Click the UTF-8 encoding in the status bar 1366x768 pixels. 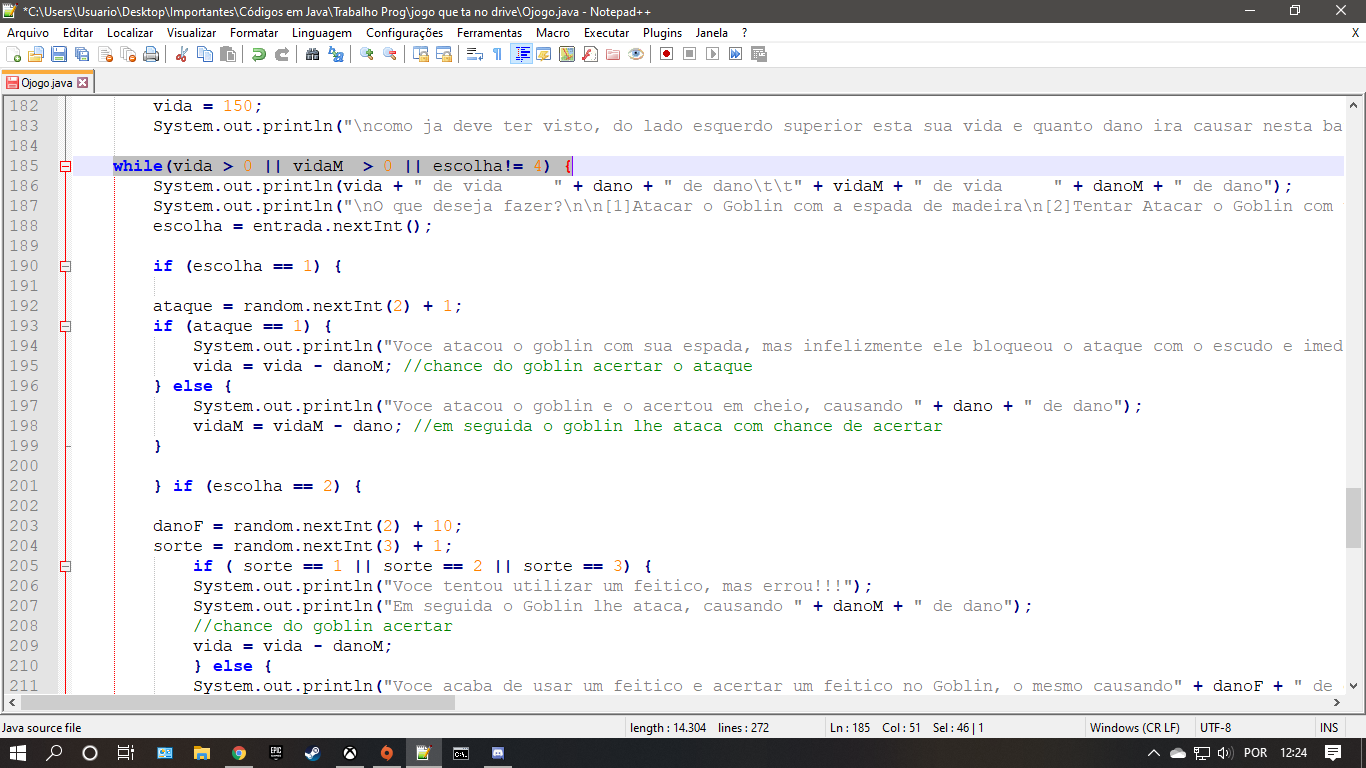(1215, 728)
